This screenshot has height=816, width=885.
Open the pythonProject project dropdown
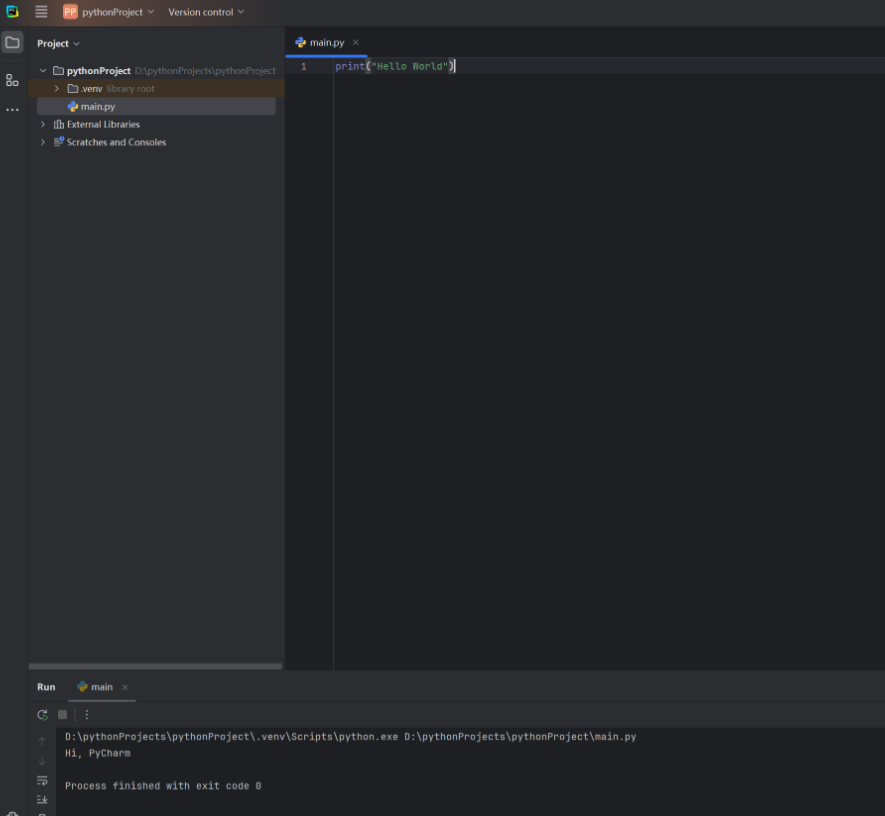pyautogui.click(x=108, y=12)
